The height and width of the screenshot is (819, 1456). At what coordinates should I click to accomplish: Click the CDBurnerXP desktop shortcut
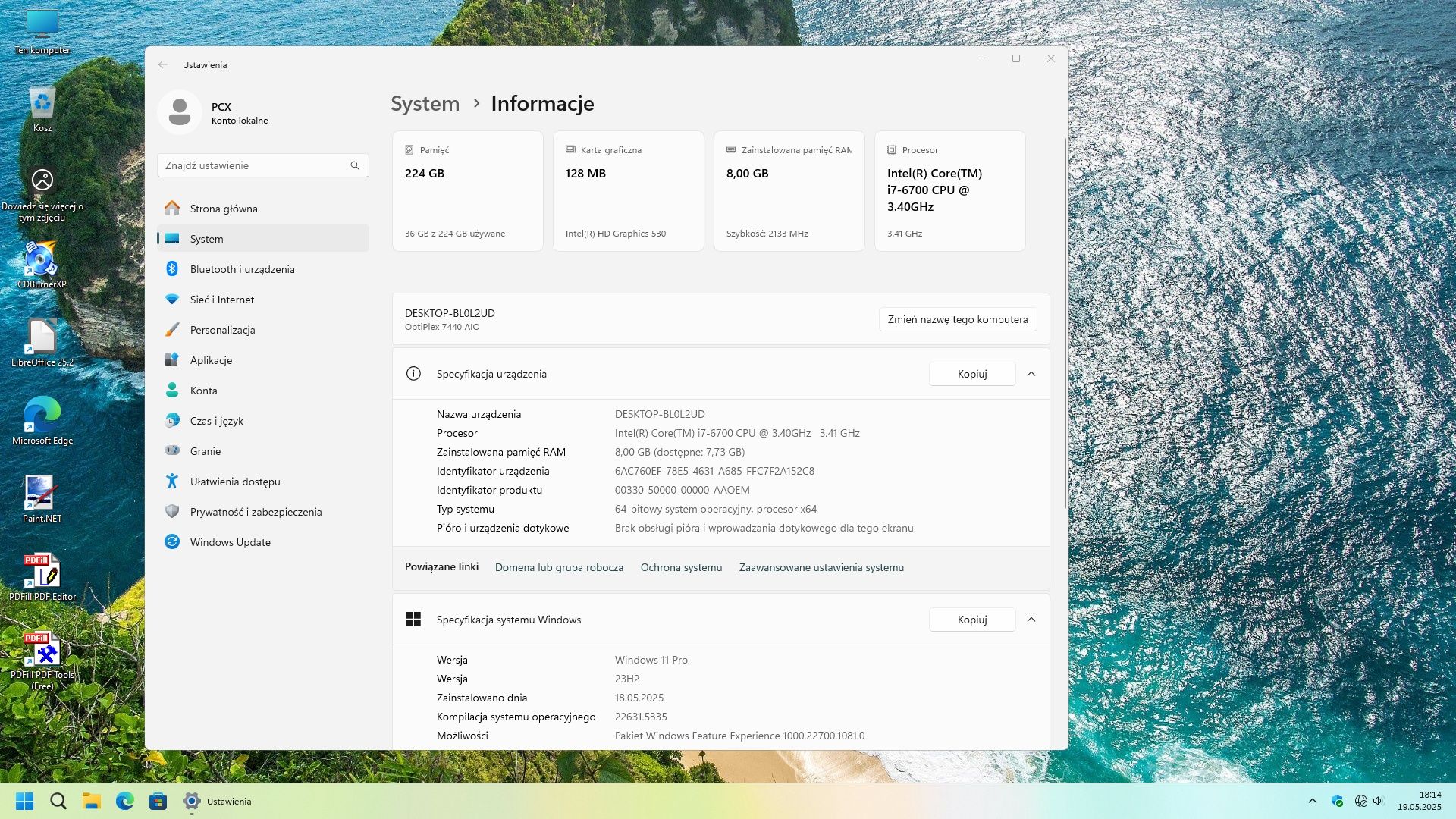tap(42, 265)
